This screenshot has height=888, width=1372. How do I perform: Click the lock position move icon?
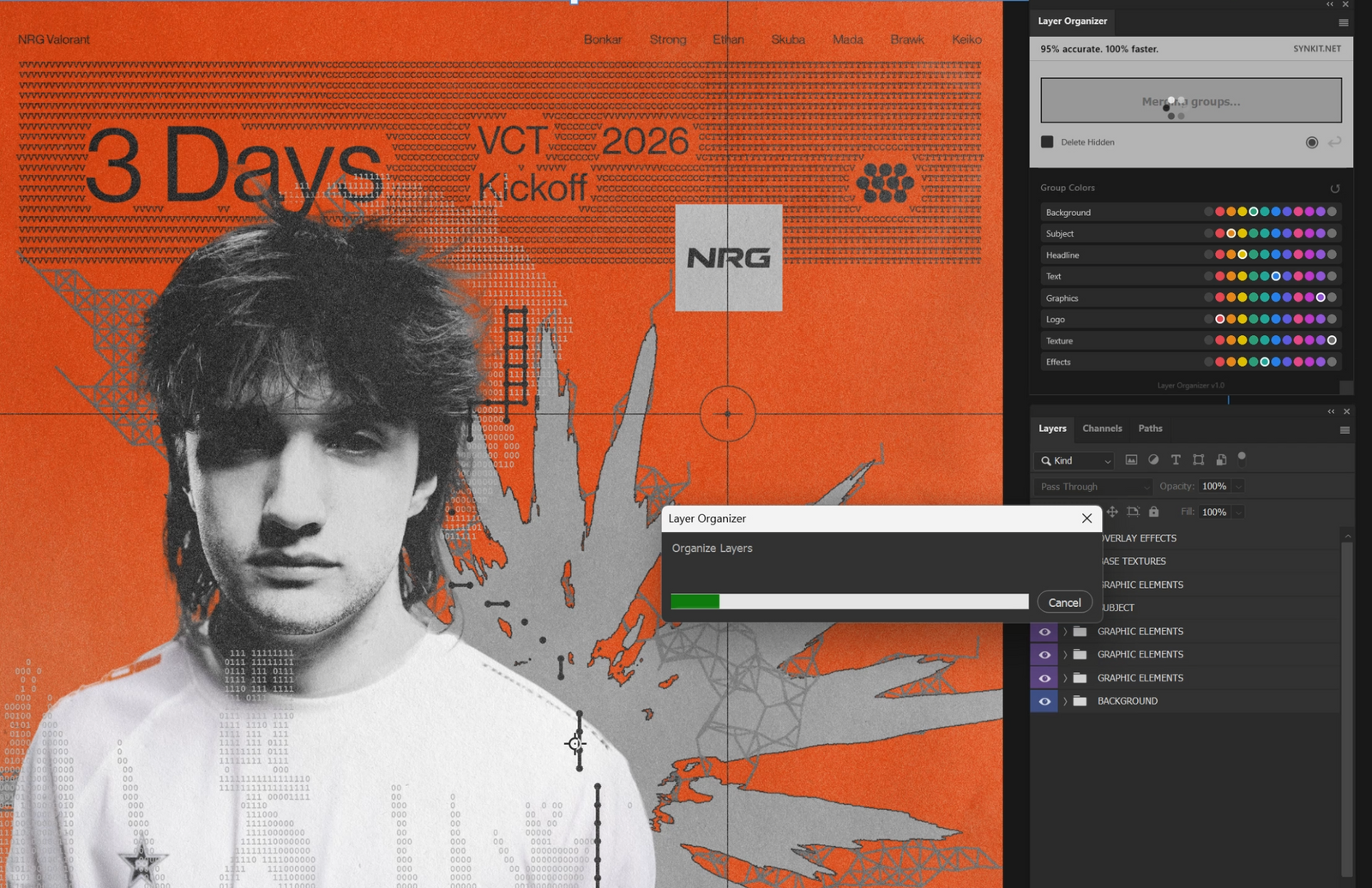tap(1112, 512)
